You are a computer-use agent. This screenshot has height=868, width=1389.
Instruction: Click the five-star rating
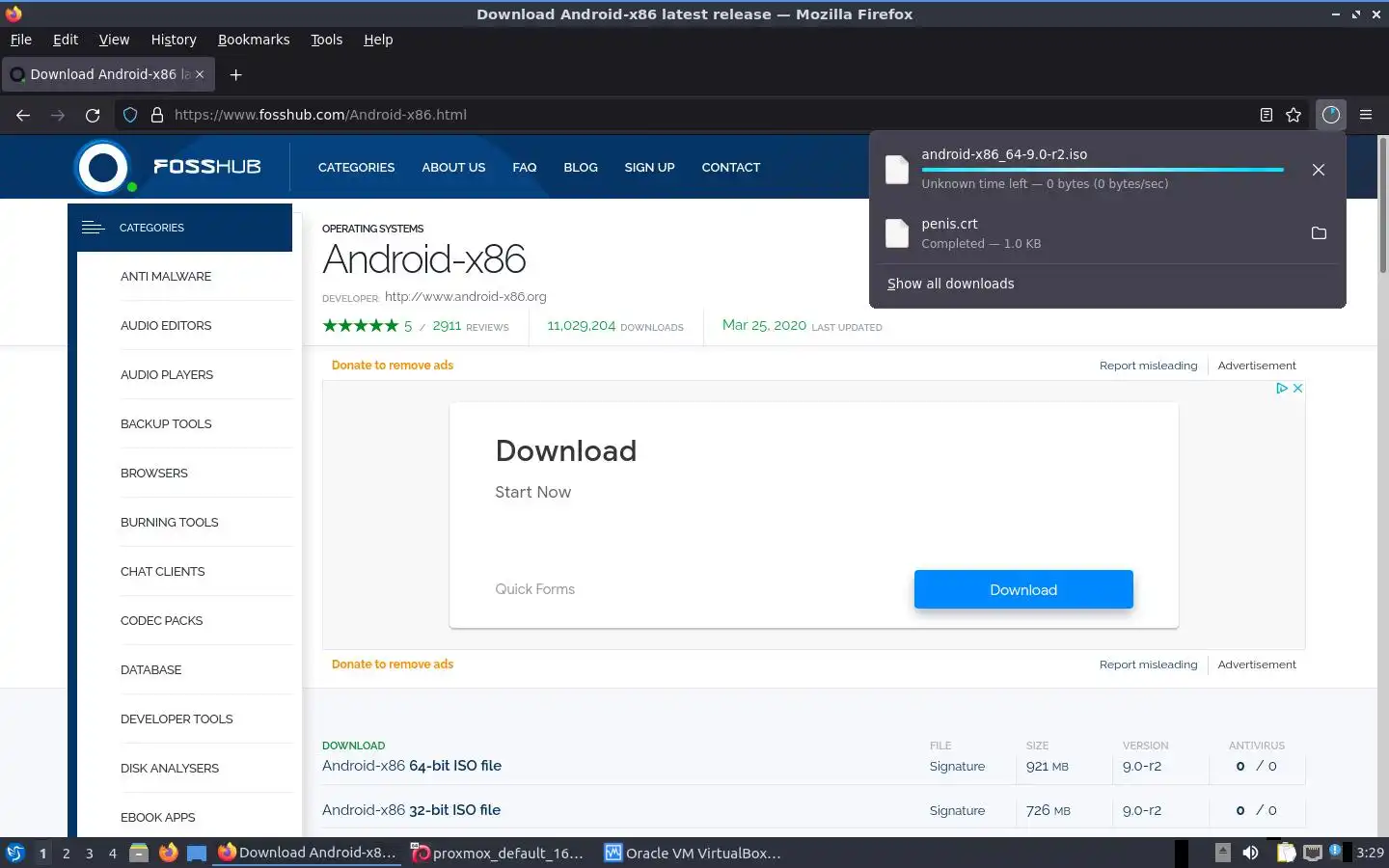[361, 326]
